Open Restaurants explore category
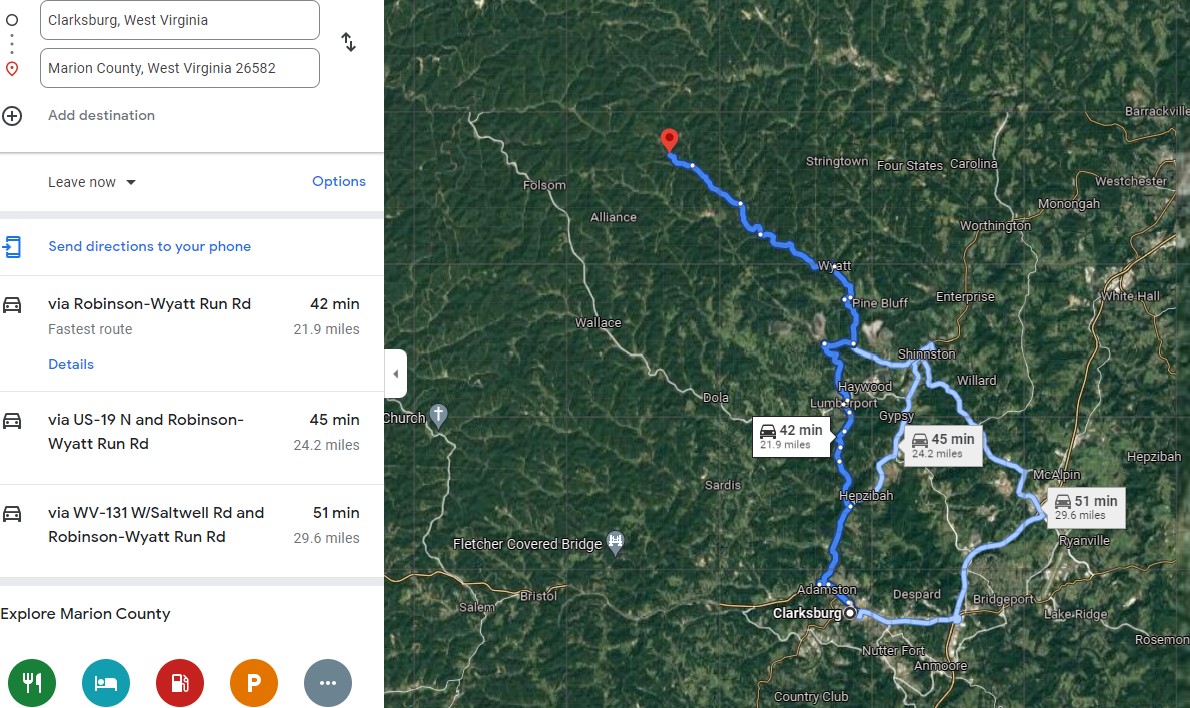 (32, 683)
